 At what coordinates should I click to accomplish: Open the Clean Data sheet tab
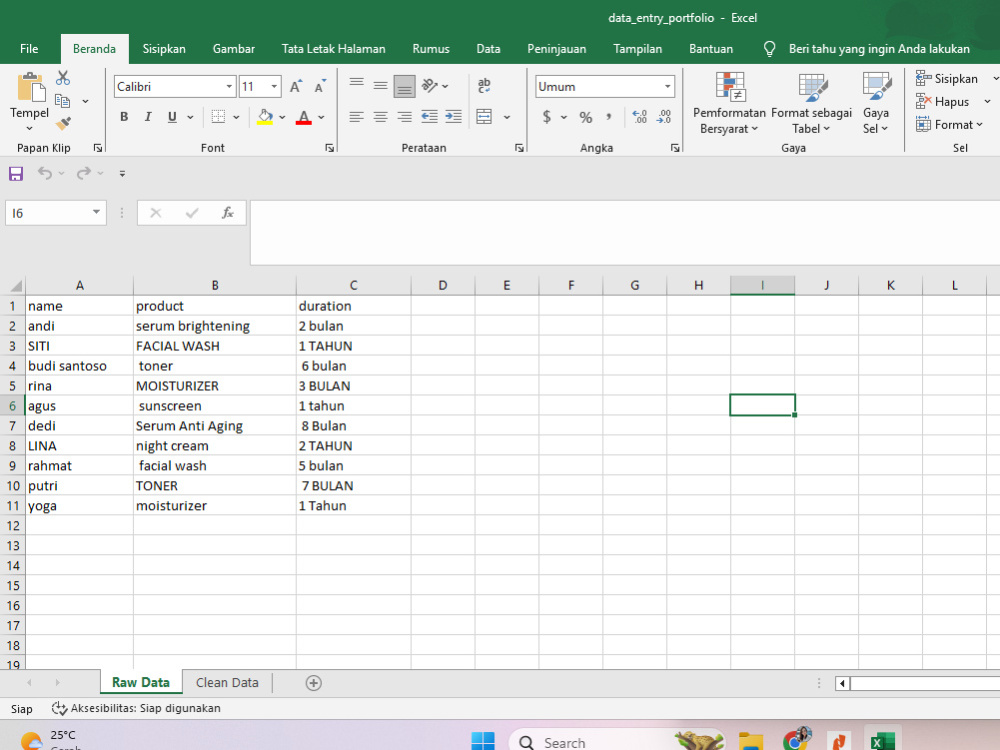tap(227, 682)
